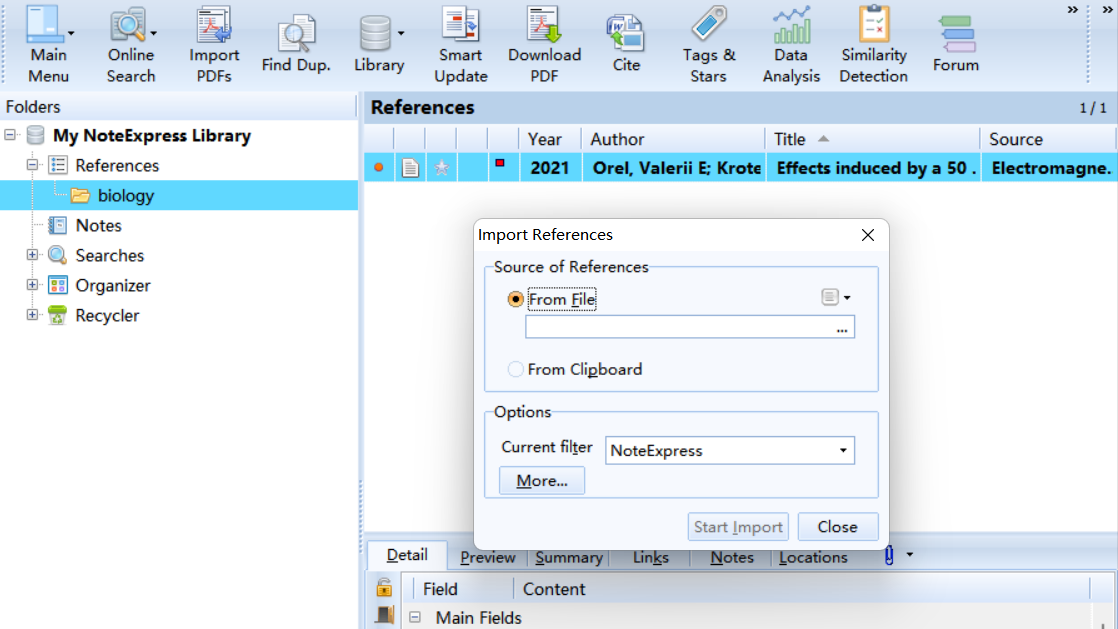Screen dimensions: 1118x629
Task: Open dropdown arrow next to Main Menu
Action: [71, 34]
